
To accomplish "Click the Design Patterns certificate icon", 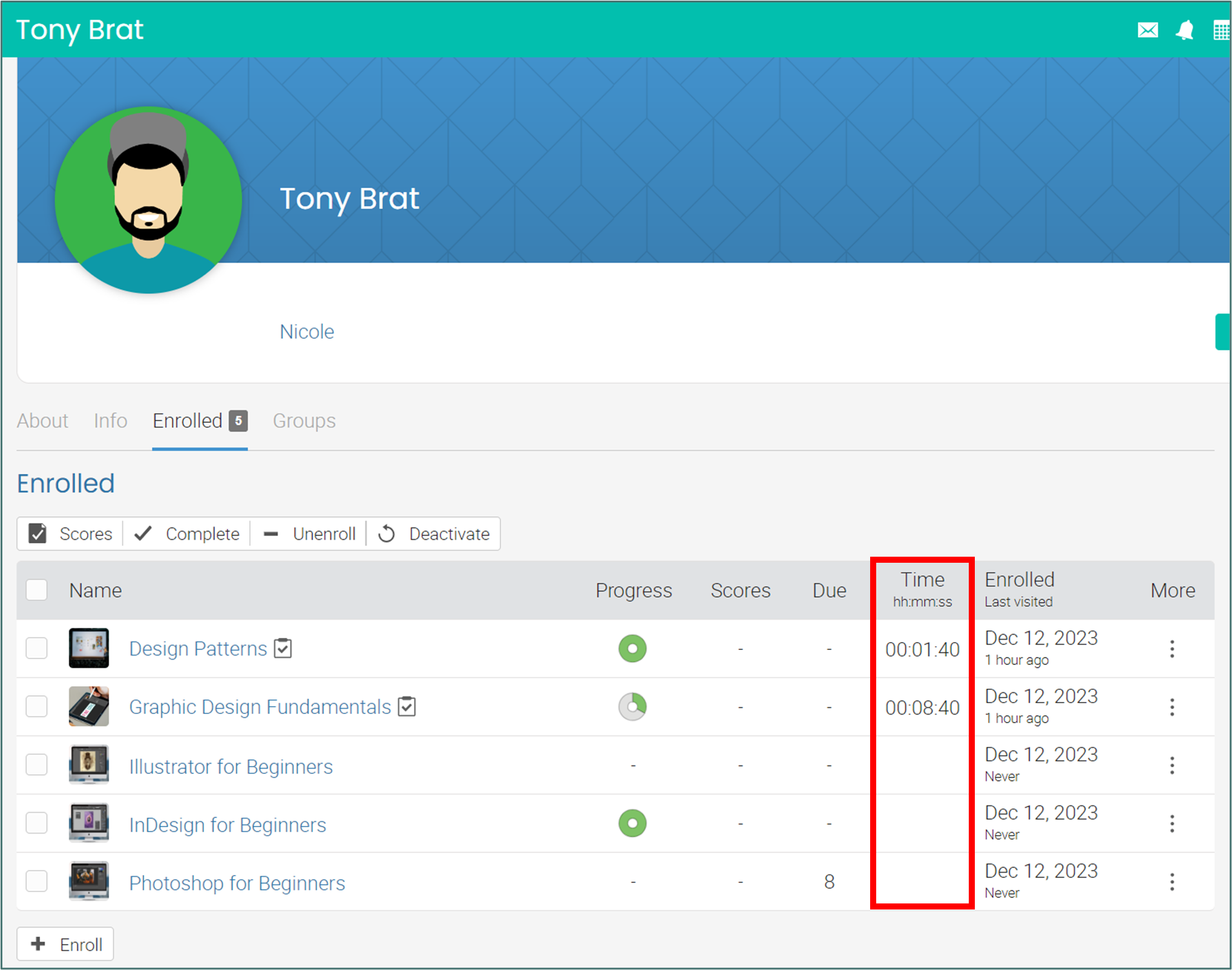I will pyautogui.click(x=283, y=648).
